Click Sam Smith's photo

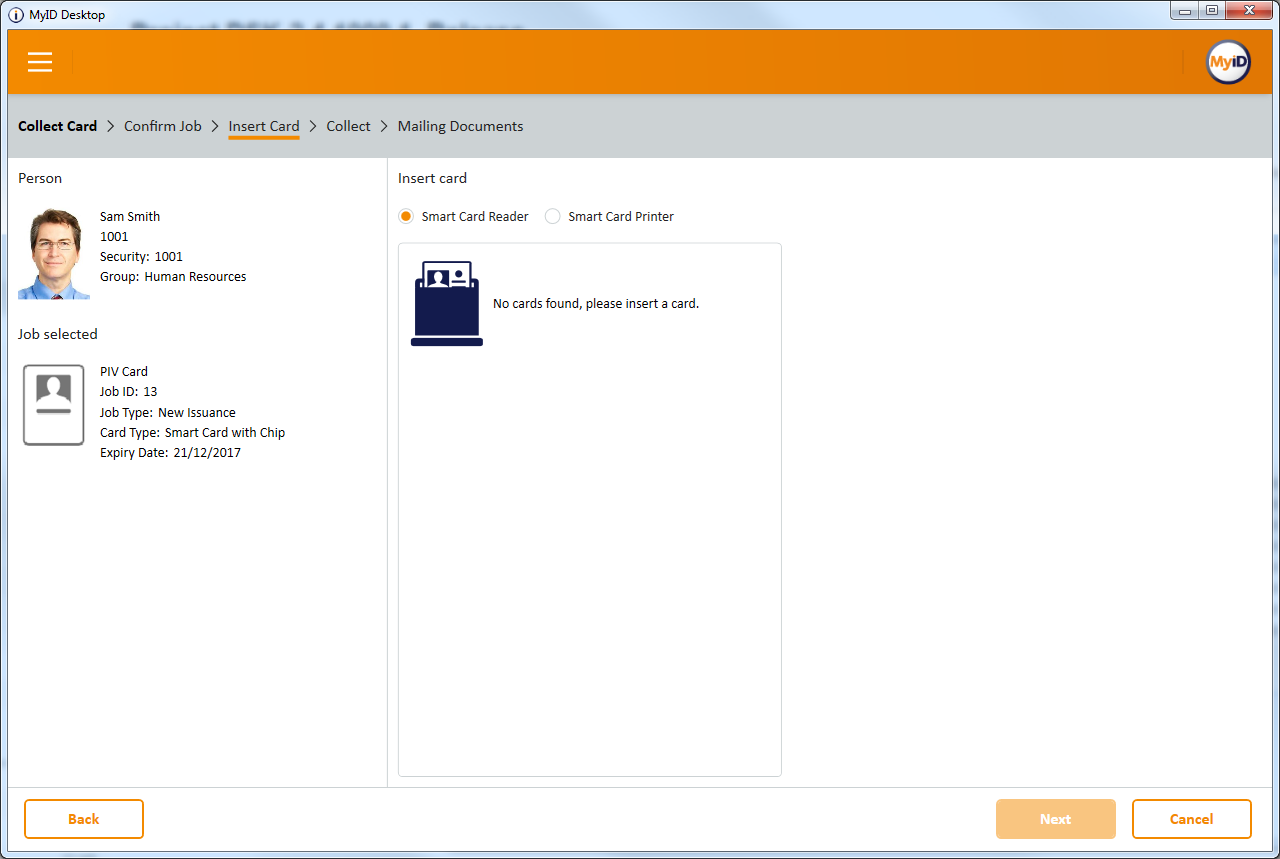pyautogui.click(x=54, y=254)
